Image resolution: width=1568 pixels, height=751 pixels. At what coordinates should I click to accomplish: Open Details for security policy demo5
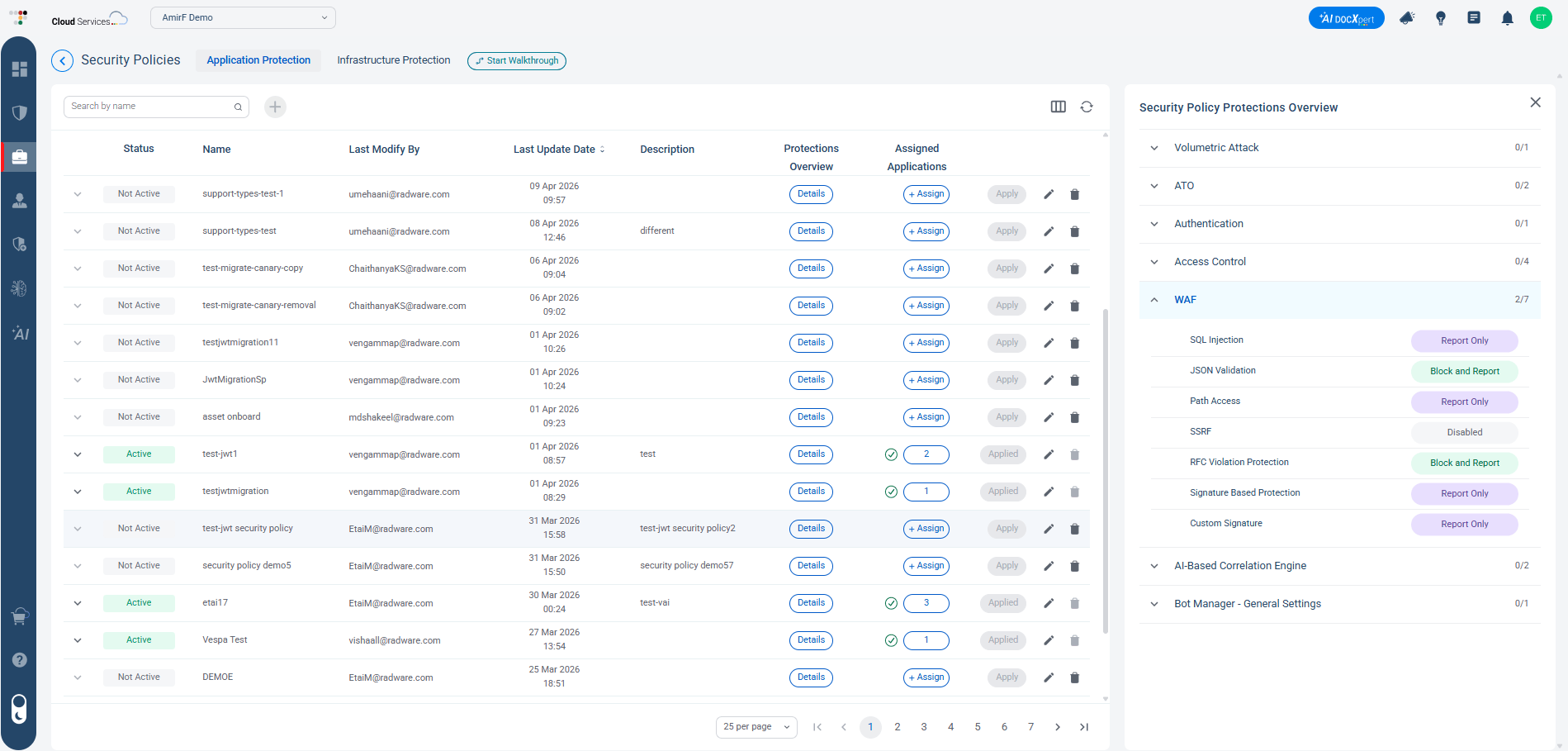click(811, 566)
